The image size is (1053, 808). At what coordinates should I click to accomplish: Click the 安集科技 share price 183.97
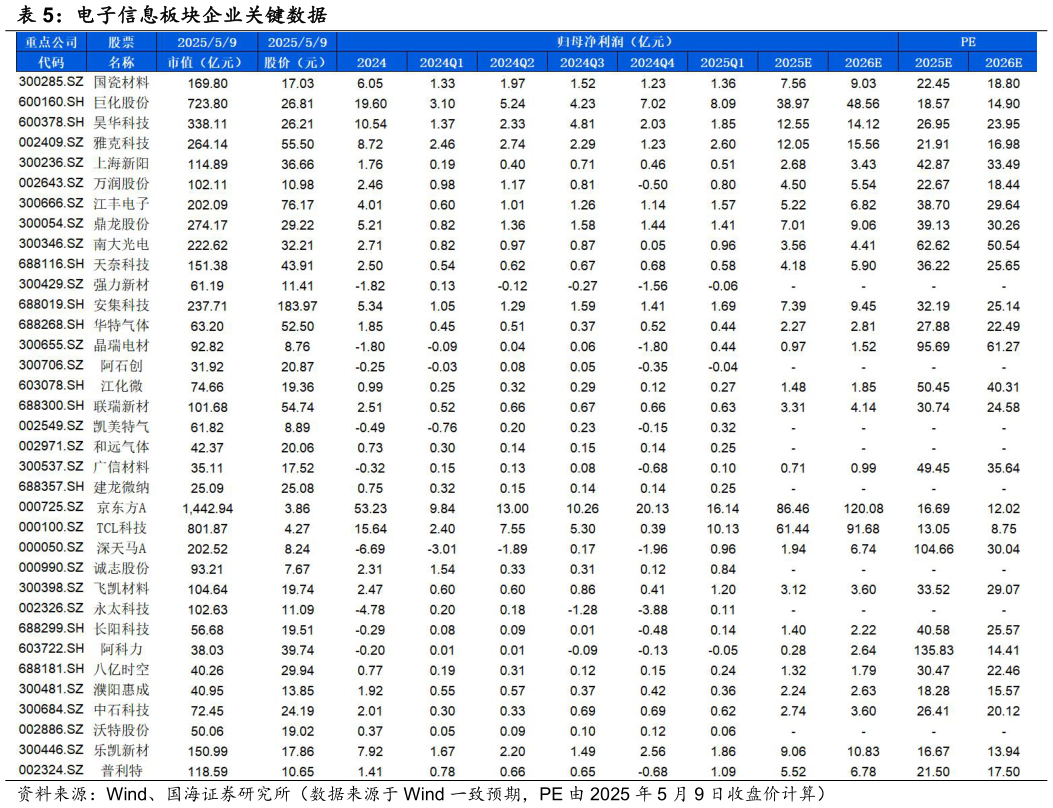click(297, 305)
